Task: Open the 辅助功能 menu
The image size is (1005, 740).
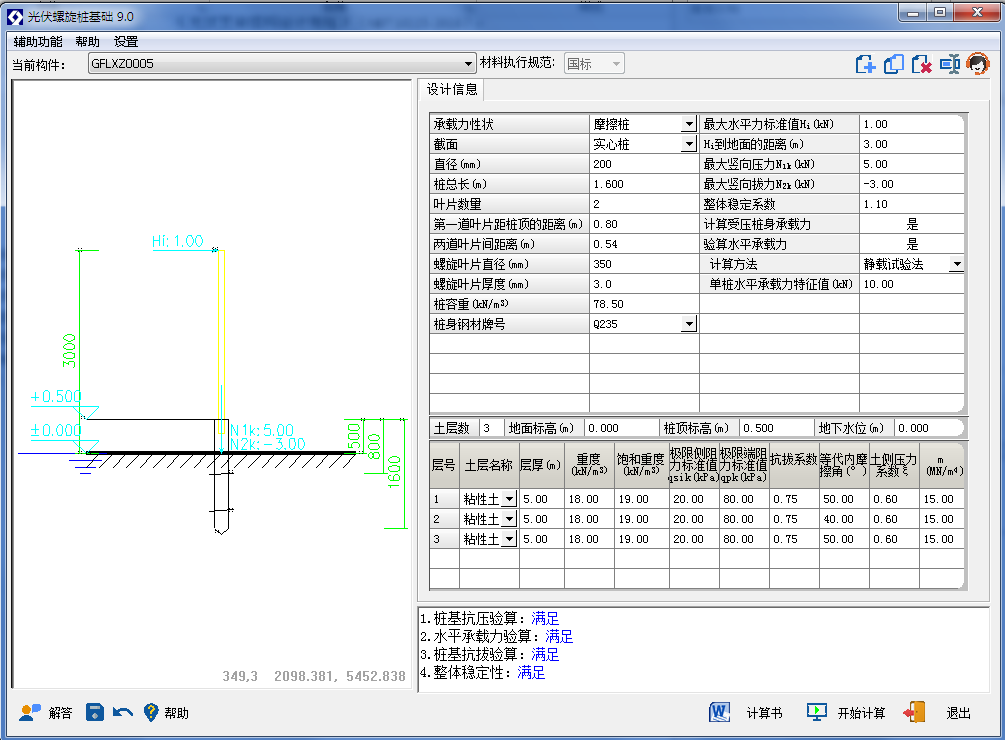Action: point(38,42)
